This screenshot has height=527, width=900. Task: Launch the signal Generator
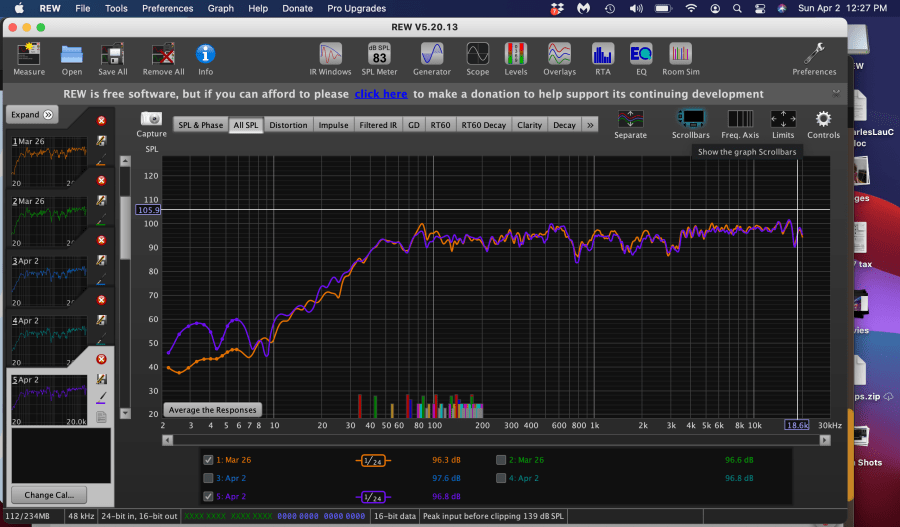click(x=432, y=59)
